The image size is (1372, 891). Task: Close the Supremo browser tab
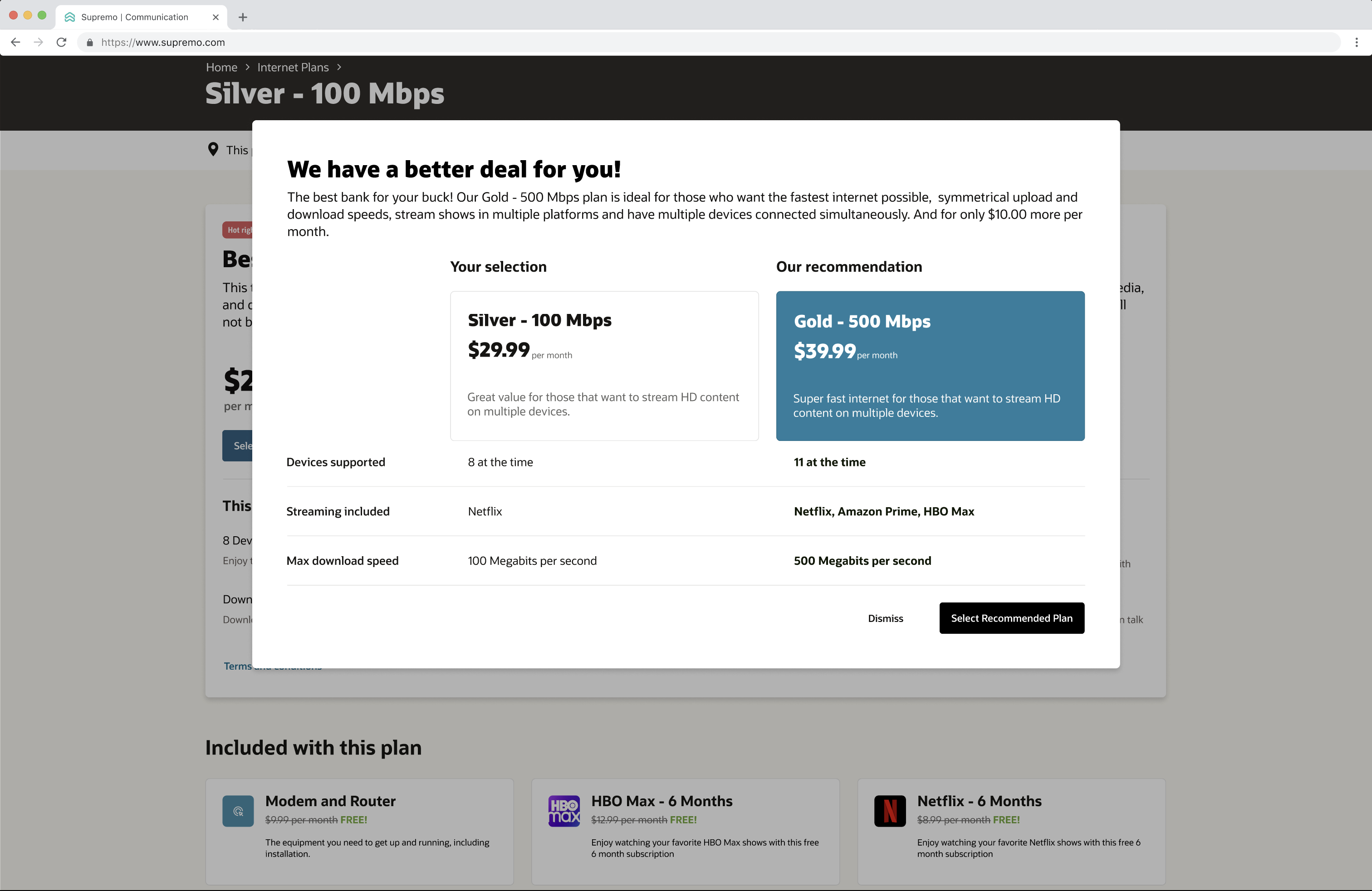[216, 17]
